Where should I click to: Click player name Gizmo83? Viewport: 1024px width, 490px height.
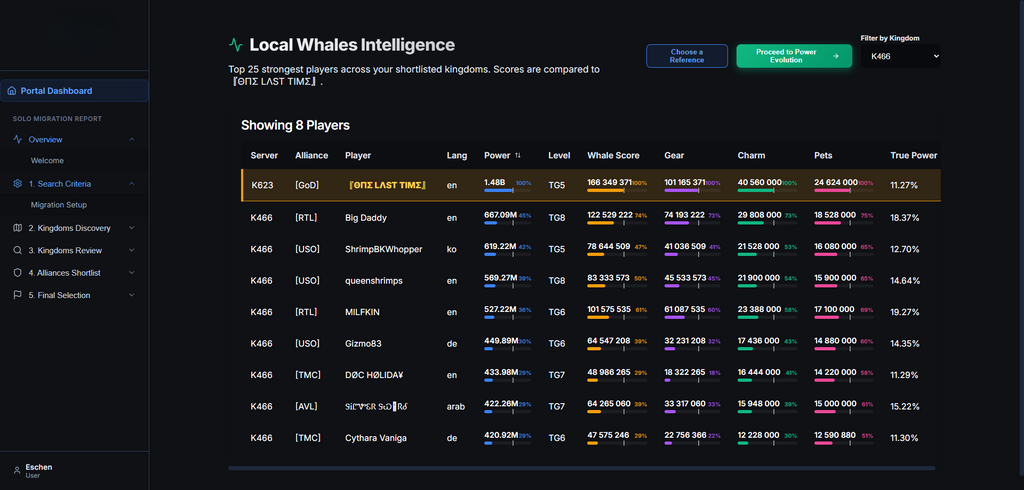[363, 344]
